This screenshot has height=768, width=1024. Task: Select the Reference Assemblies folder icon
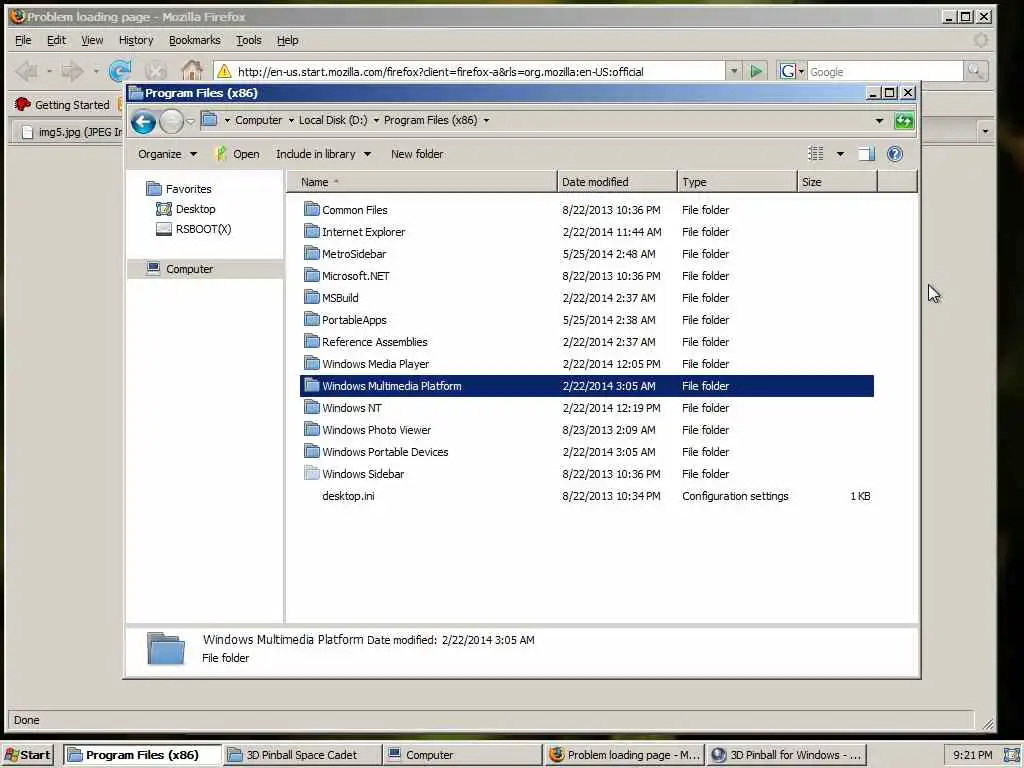[312, 342]
